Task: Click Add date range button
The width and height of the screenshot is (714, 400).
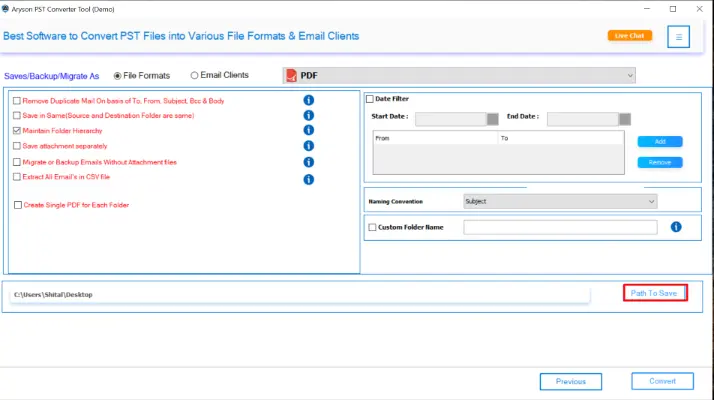Action: pos(660,142)
